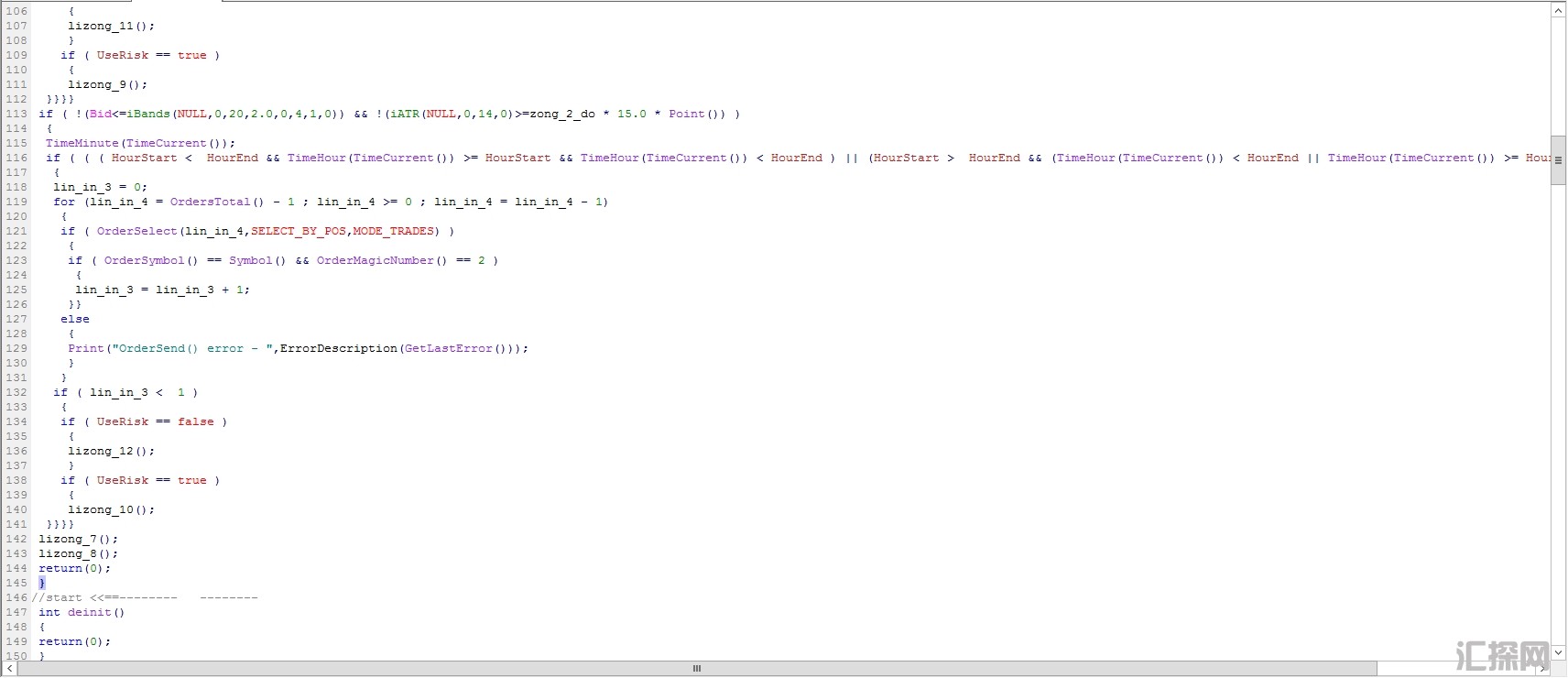
Task: Click "lizong_9();" on line 111
Action: (107, 84)
